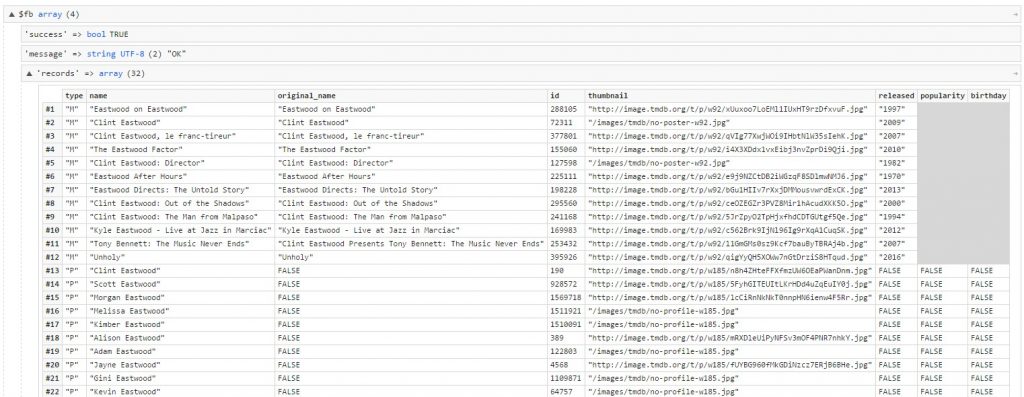Click name cell "Alison Eastwood"

[180, 338]
